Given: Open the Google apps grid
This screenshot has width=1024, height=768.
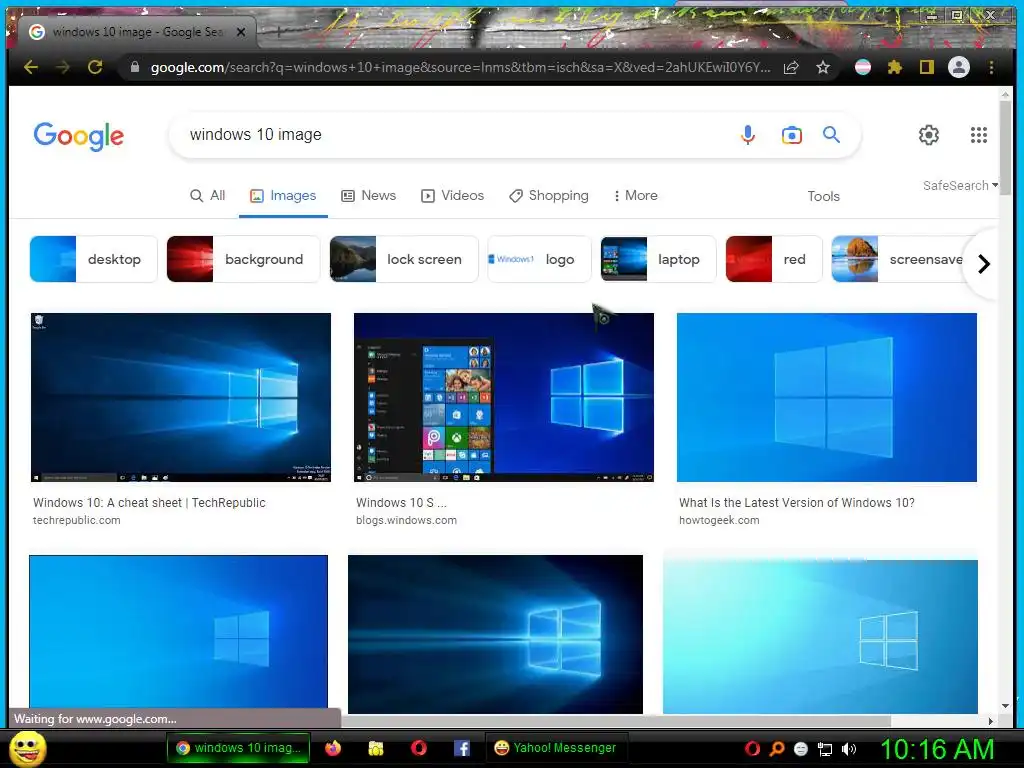Looking at the screenshot, I should 978,135.
